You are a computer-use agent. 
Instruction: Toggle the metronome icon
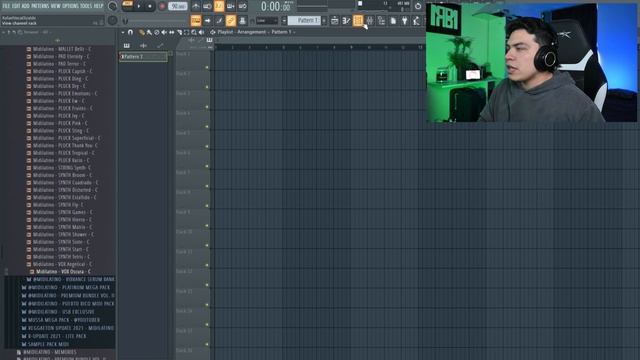196,6
